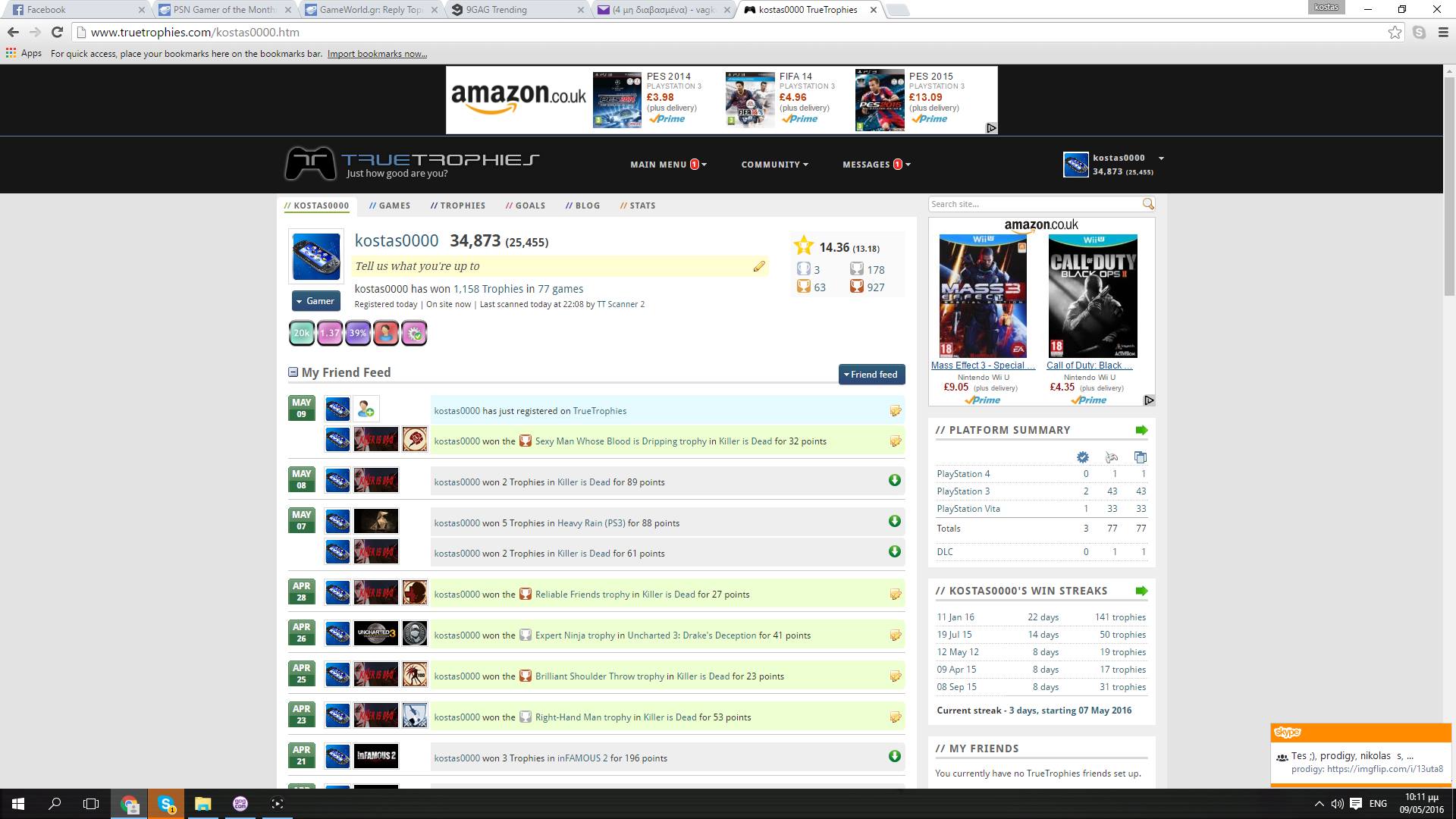This screenshot has height=819, width=1456.
Task: Expand May 08 Killer is Dead entry arrow
Action: 895,481
